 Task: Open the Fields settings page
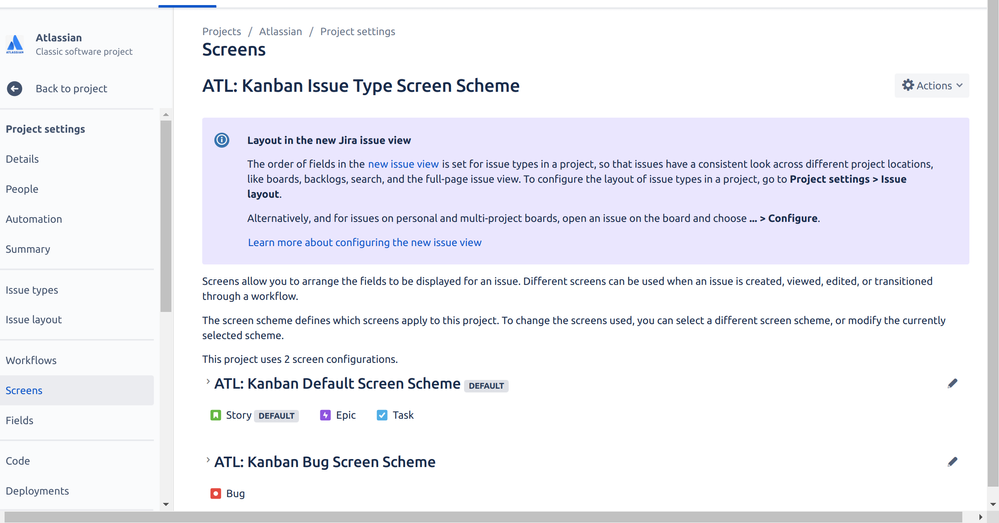click(x=20, y=420)
